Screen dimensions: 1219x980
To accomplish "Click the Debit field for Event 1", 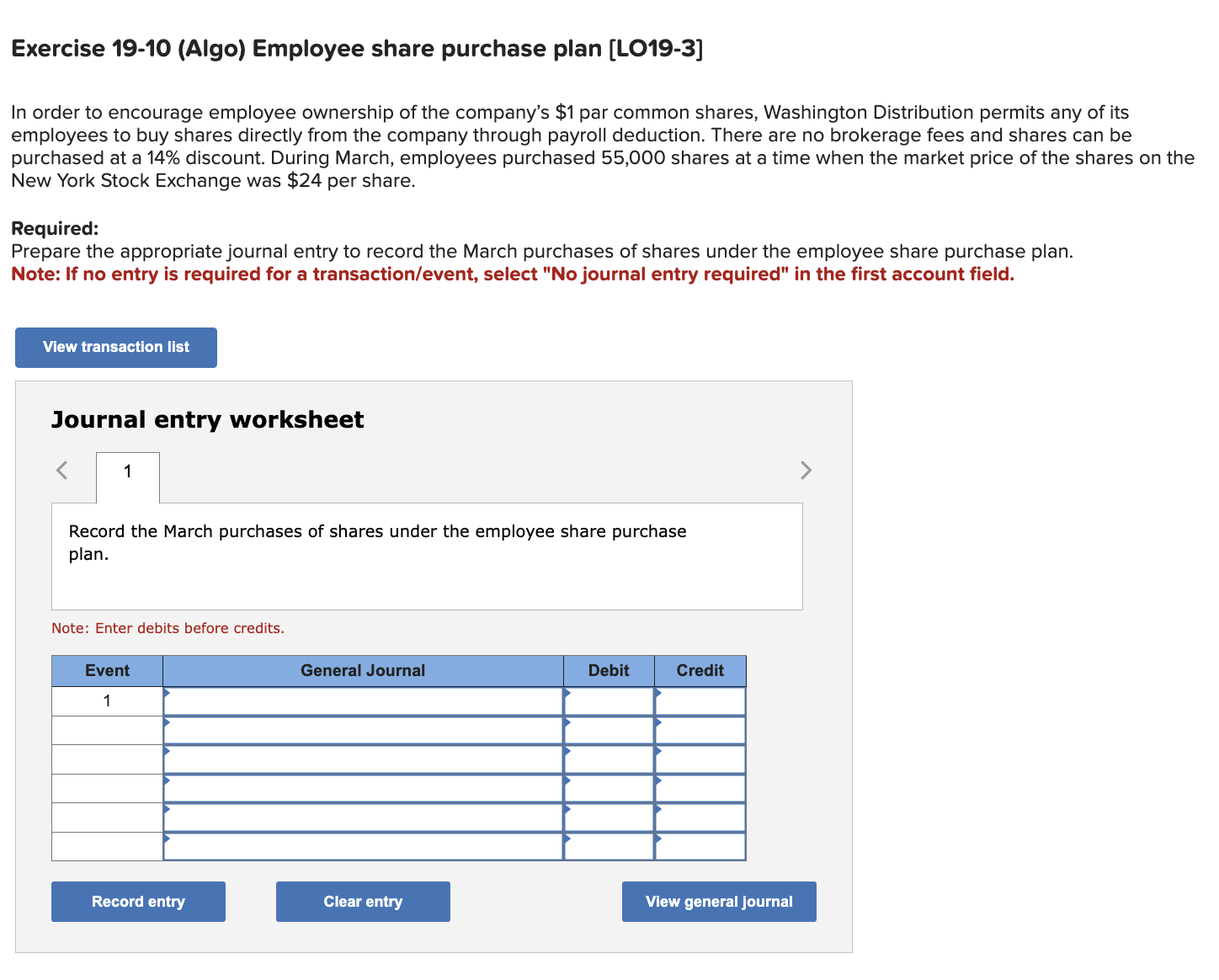I will tap(609, 700).
